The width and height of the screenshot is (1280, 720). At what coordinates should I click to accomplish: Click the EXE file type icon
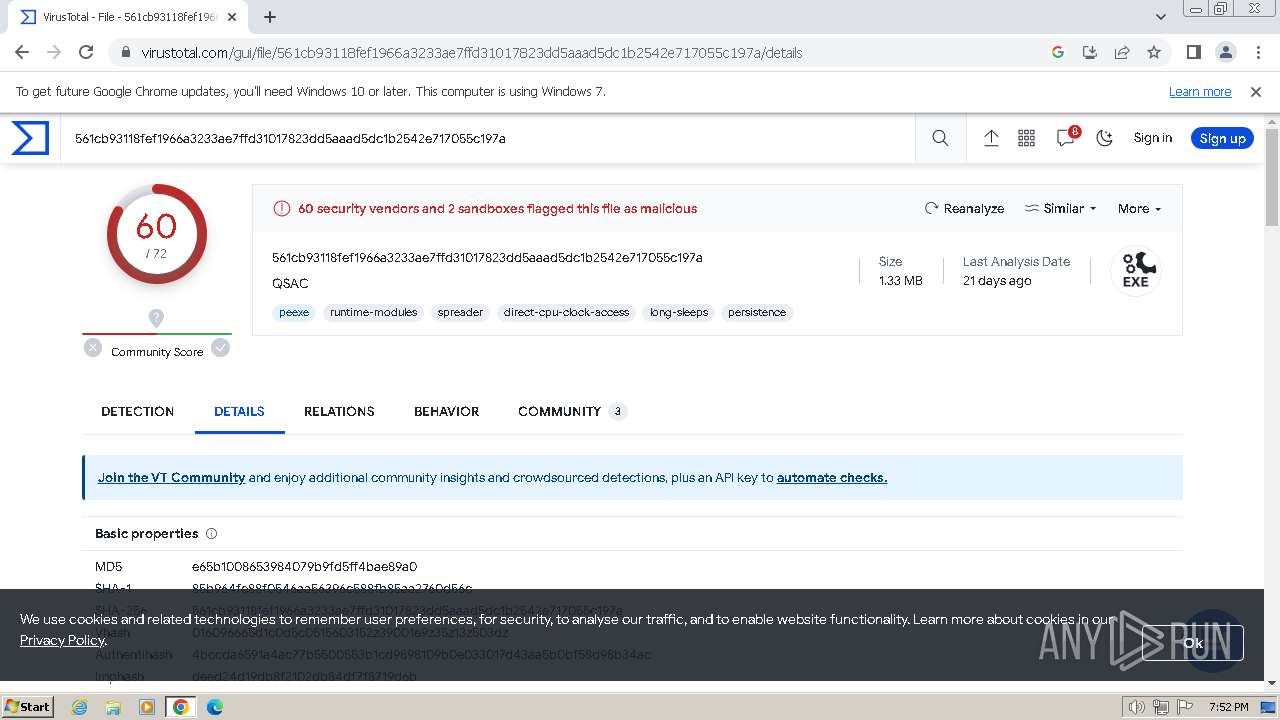(x=1136, y=270)
